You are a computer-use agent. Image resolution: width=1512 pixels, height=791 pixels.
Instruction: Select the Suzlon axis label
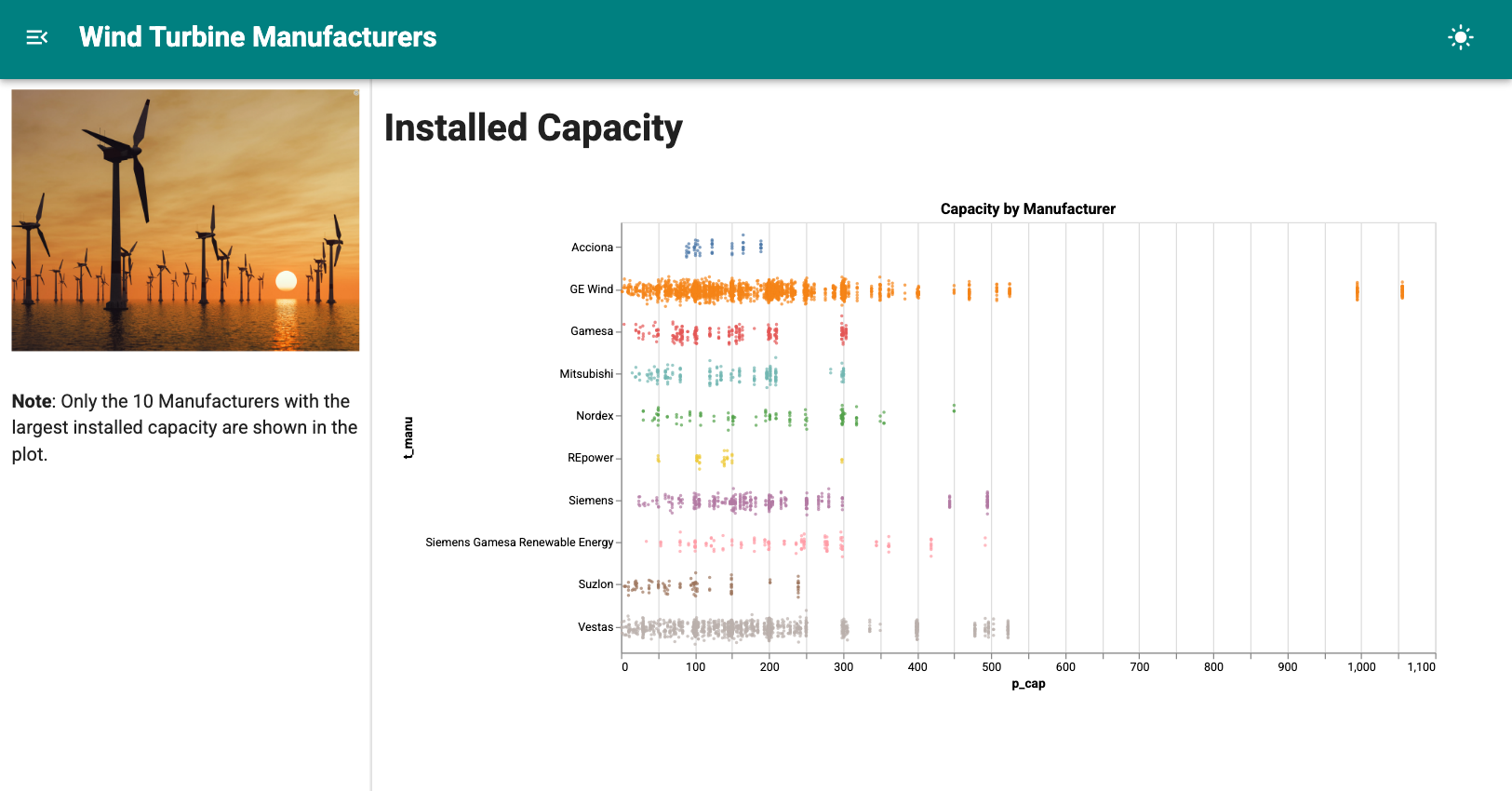[x=595, y=584]
